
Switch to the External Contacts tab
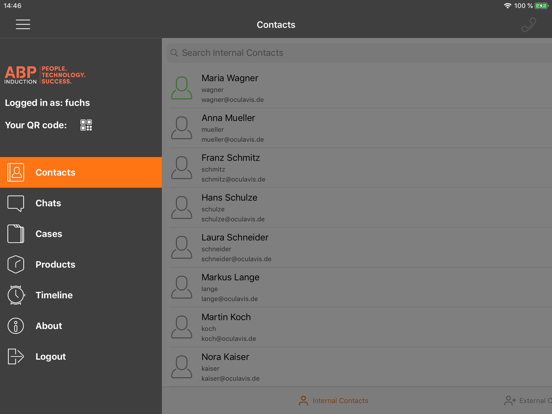pyautogui.click(x=527, y=401)
